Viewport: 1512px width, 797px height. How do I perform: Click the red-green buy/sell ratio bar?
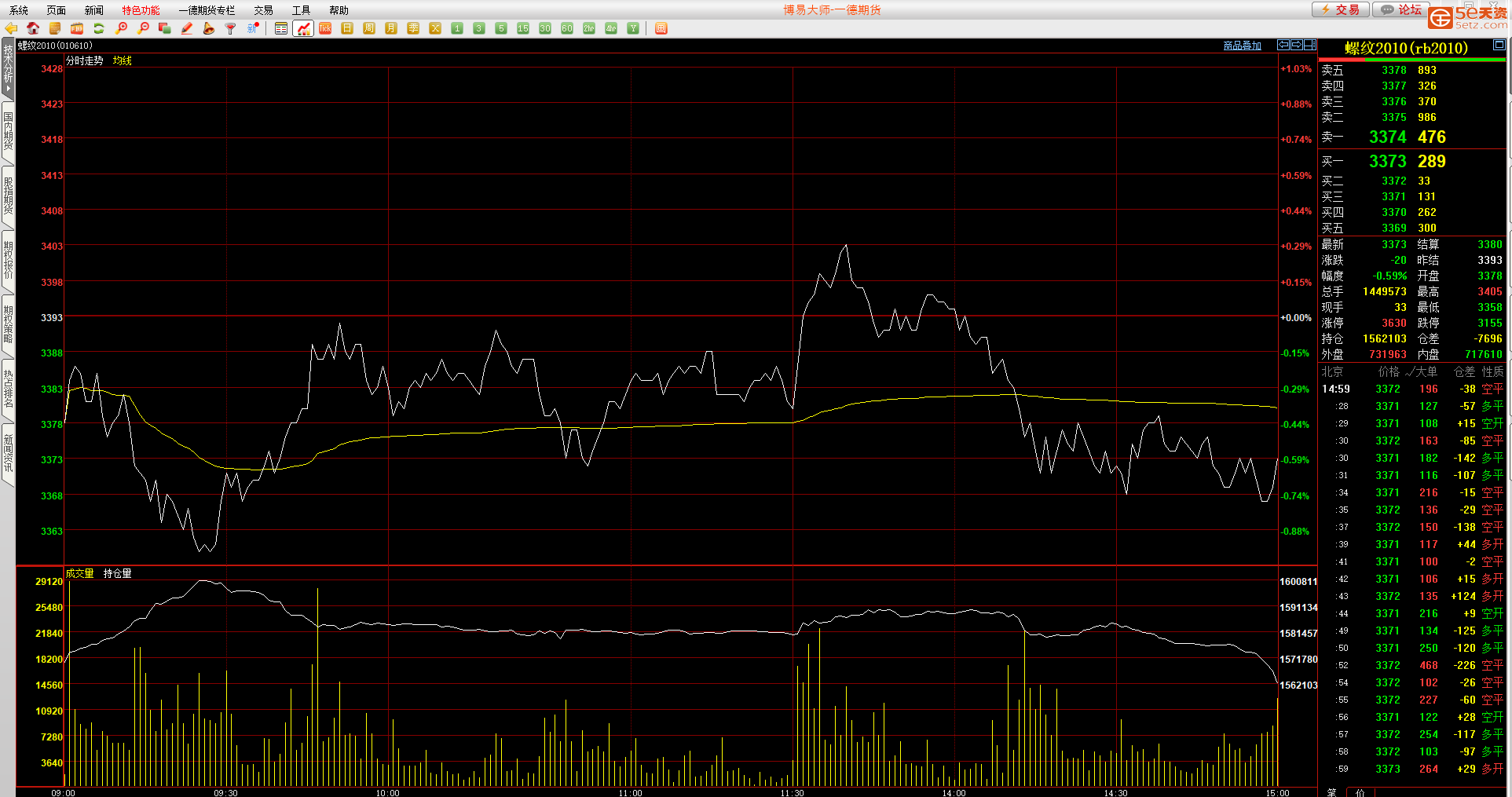(x=1411, y=60)
